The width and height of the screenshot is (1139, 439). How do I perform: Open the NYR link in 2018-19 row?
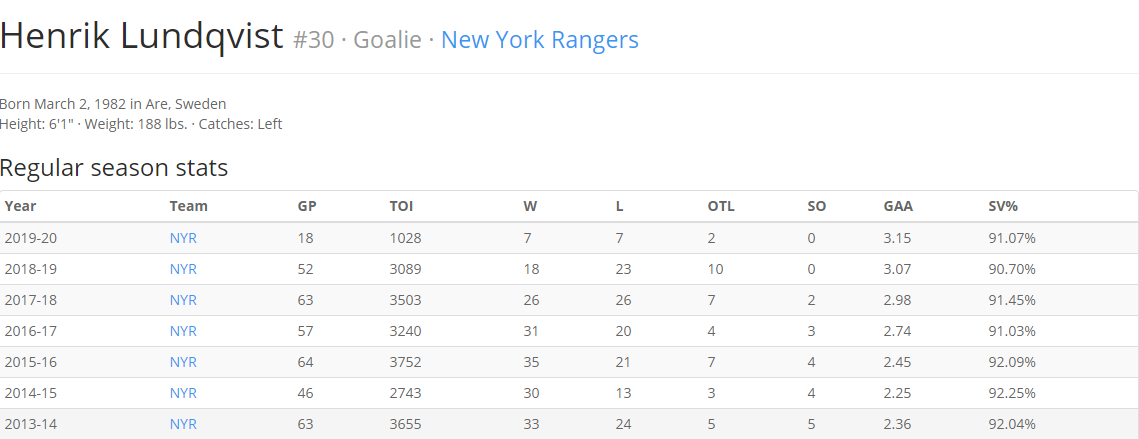[183, 269]
